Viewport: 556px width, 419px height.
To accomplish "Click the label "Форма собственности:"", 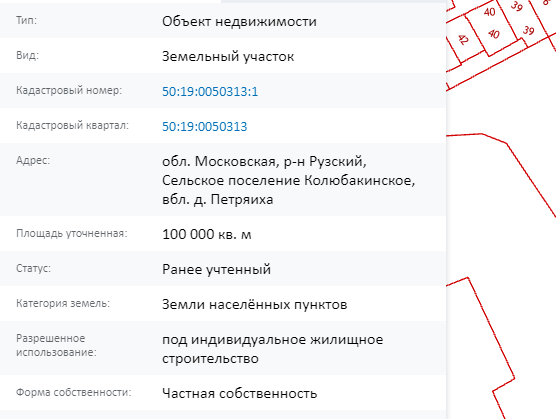I will tap(73, 392).
